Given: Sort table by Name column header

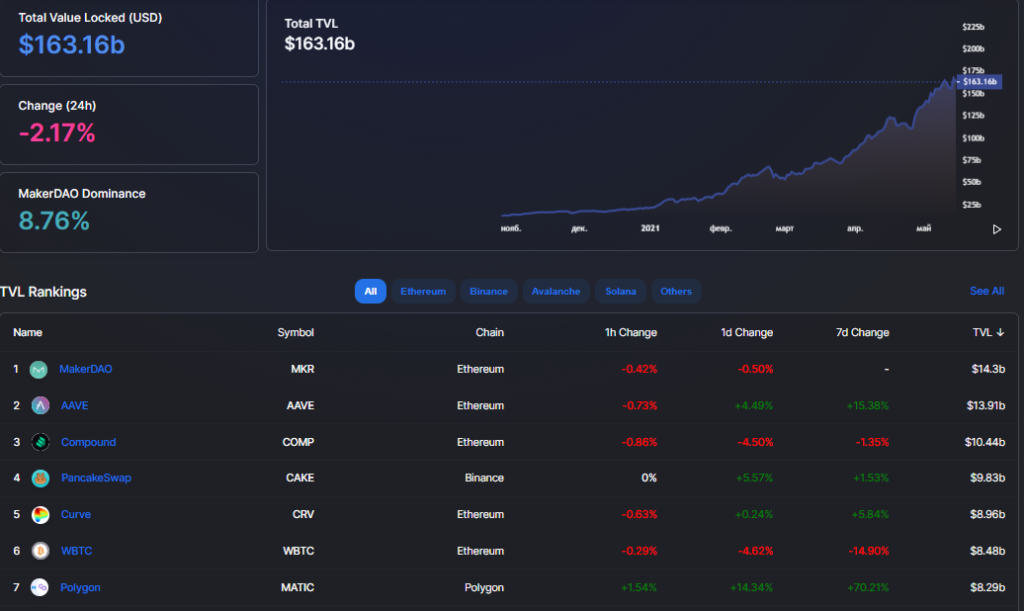Looking at the screenshot, I should (x=27, y=333).
